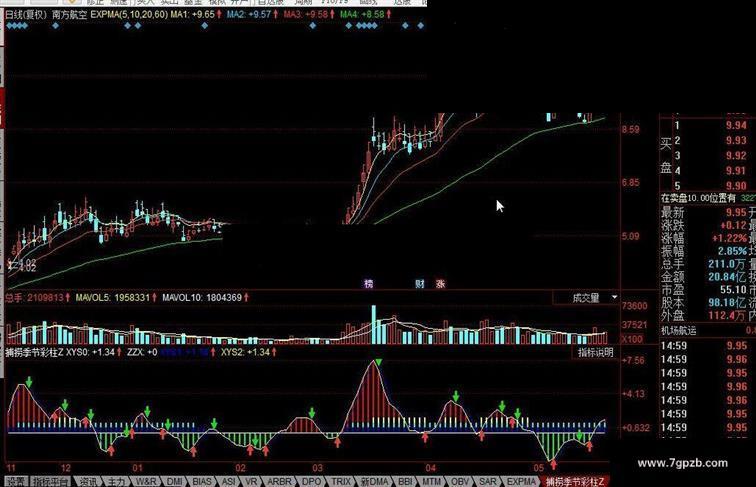Select the EXPMA indicator tab
The height and width of the screenshot is (487, 756).
tap(521, 481)
